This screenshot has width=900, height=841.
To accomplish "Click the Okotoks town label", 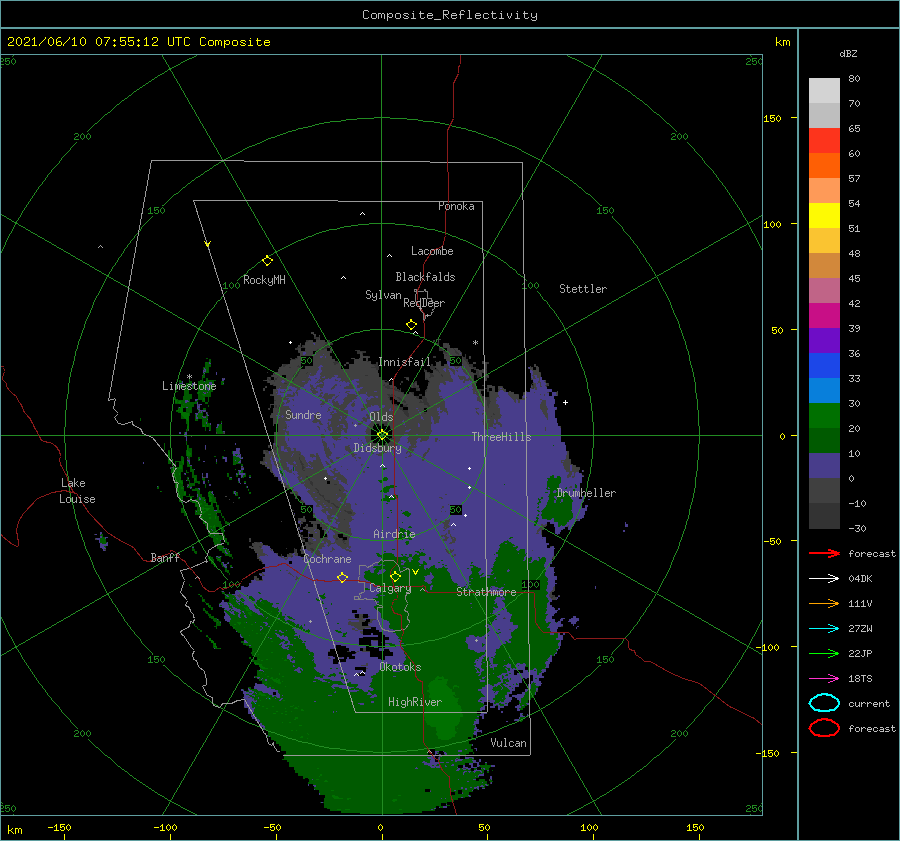I will tap(400, 667).
